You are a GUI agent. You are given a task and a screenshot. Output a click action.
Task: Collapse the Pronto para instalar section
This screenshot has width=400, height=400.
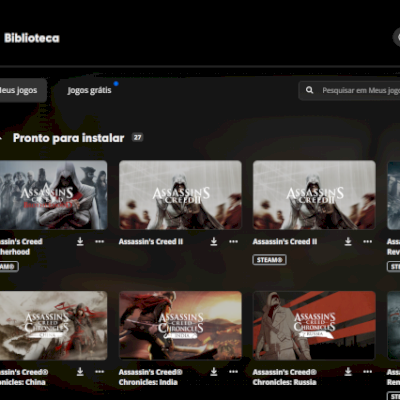coord(1,138)
